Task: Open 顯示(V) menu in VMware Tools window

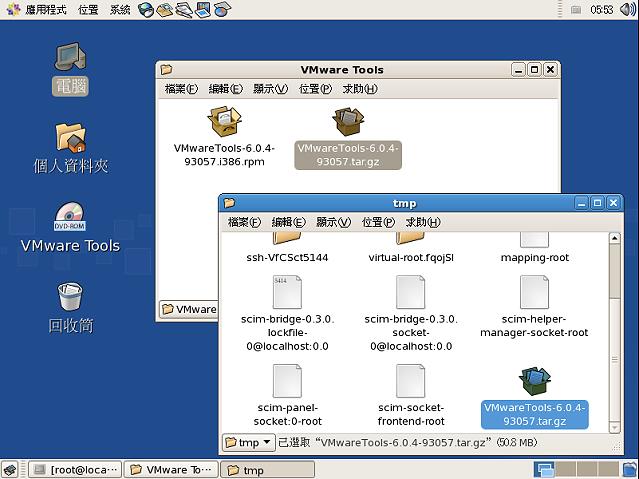Action: [270, 88]
